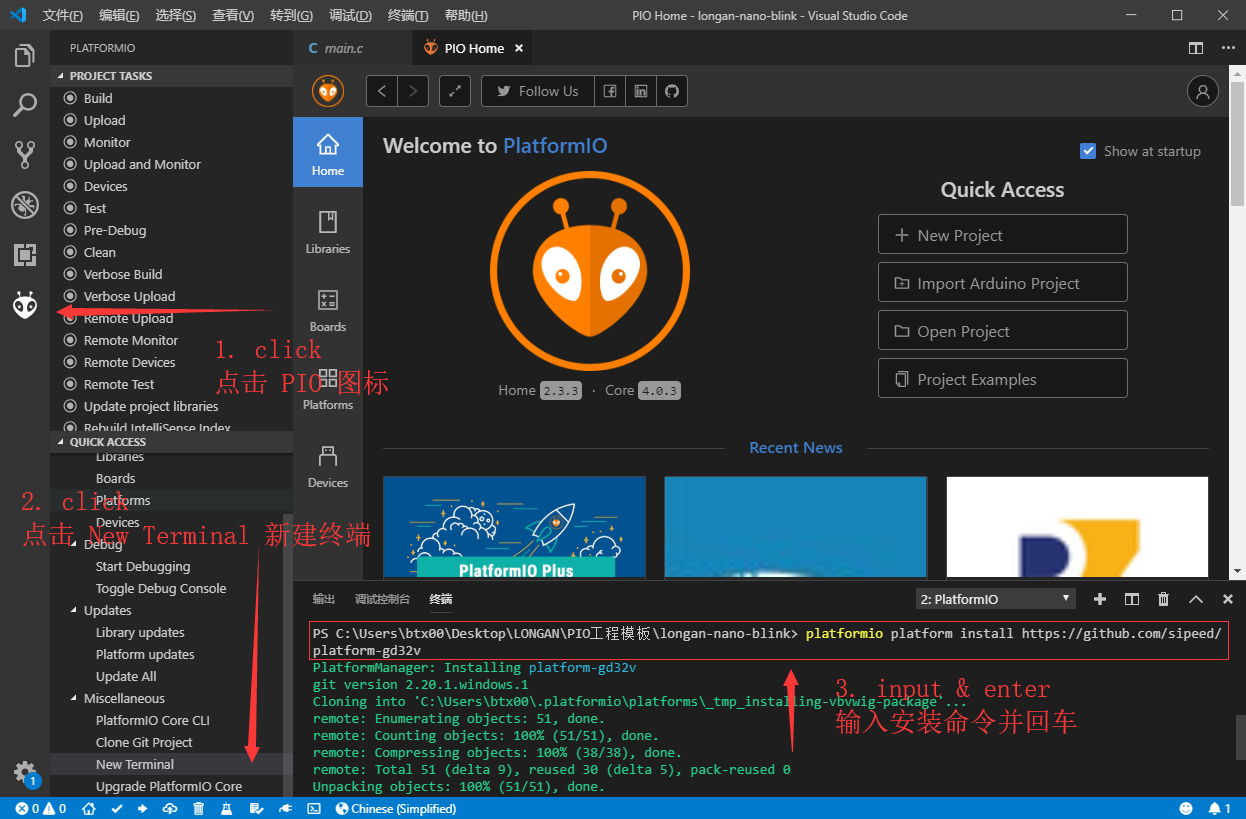Open the Manage gear in activity bar
This screenshot has width=1246, height=819.
click(25, 772)
